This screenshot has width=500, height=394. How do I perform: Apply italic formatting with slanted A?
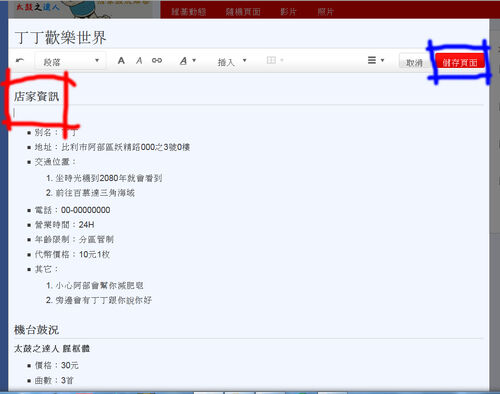139,61
